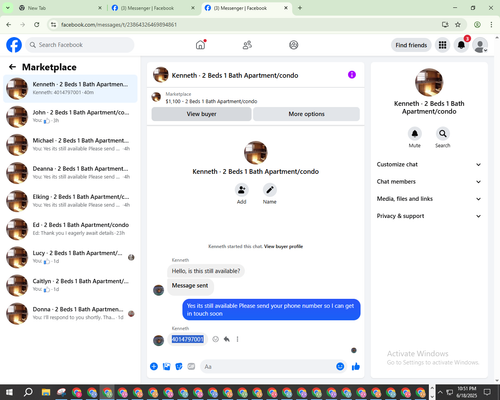Screen dimensions: 500x400
Task: Open a new browser tab with plus
Action: 300,8
